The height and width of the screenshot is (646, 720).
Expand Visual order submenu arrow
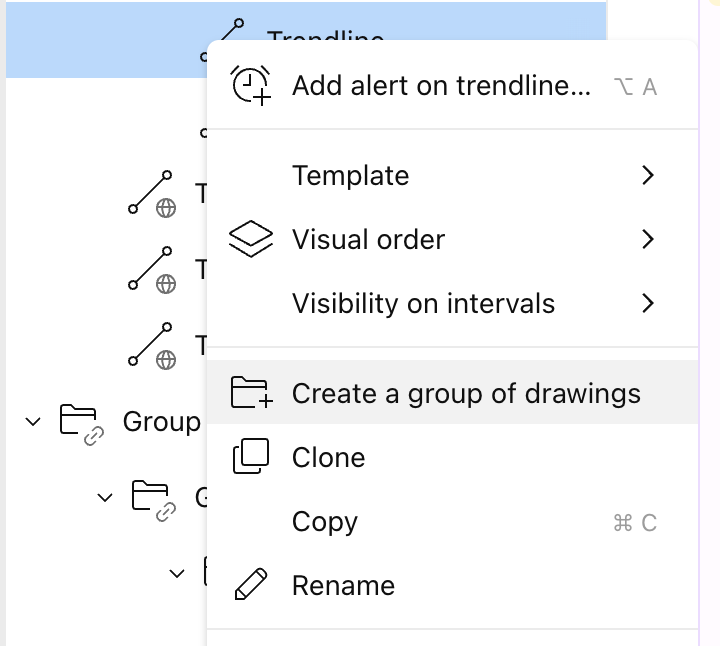tap(647, 239)
